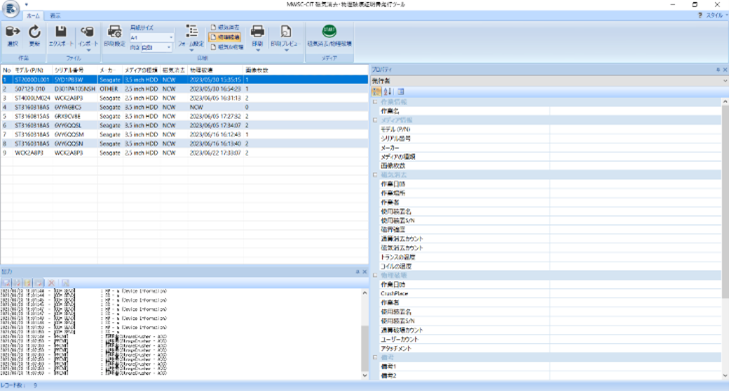Image resolution: width=729 pixels, height=391 pixels.
Task: Select row 7 with serial 6VY6QQSM
Action: (184, 134)
